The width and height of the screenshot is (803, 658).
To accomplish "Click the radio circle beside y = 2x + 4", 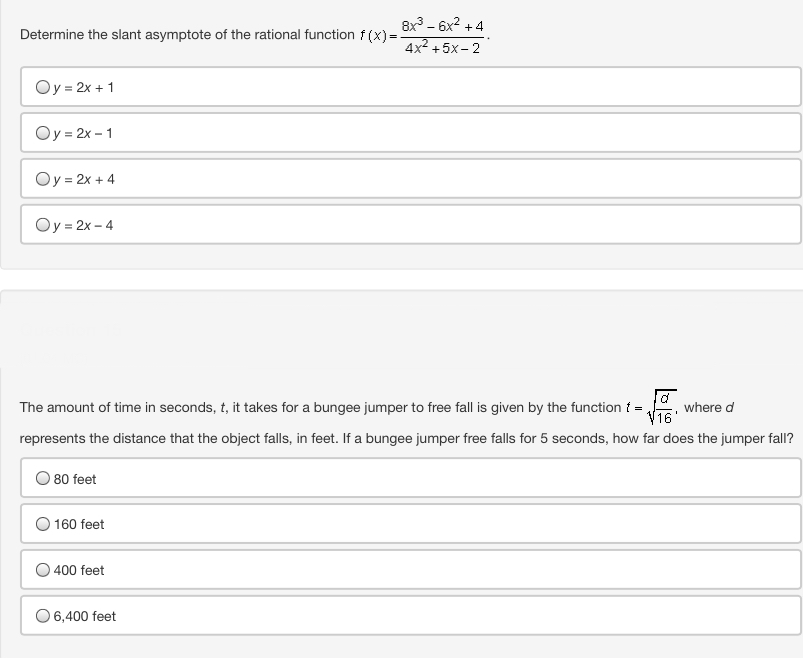I will pos(41,177).
